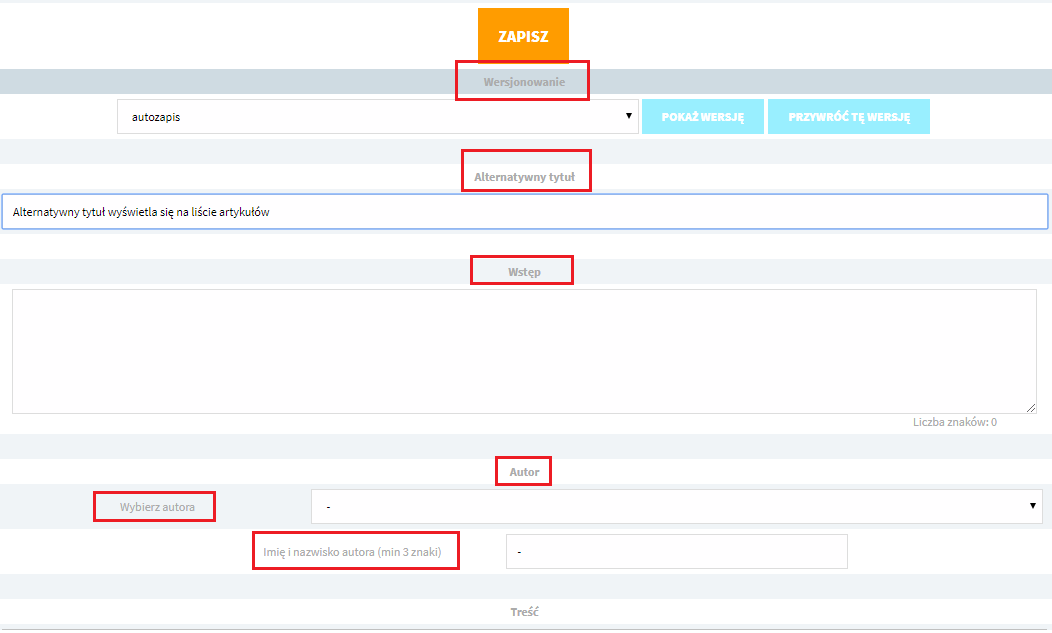Click the Treść section label

pos(524,612)
